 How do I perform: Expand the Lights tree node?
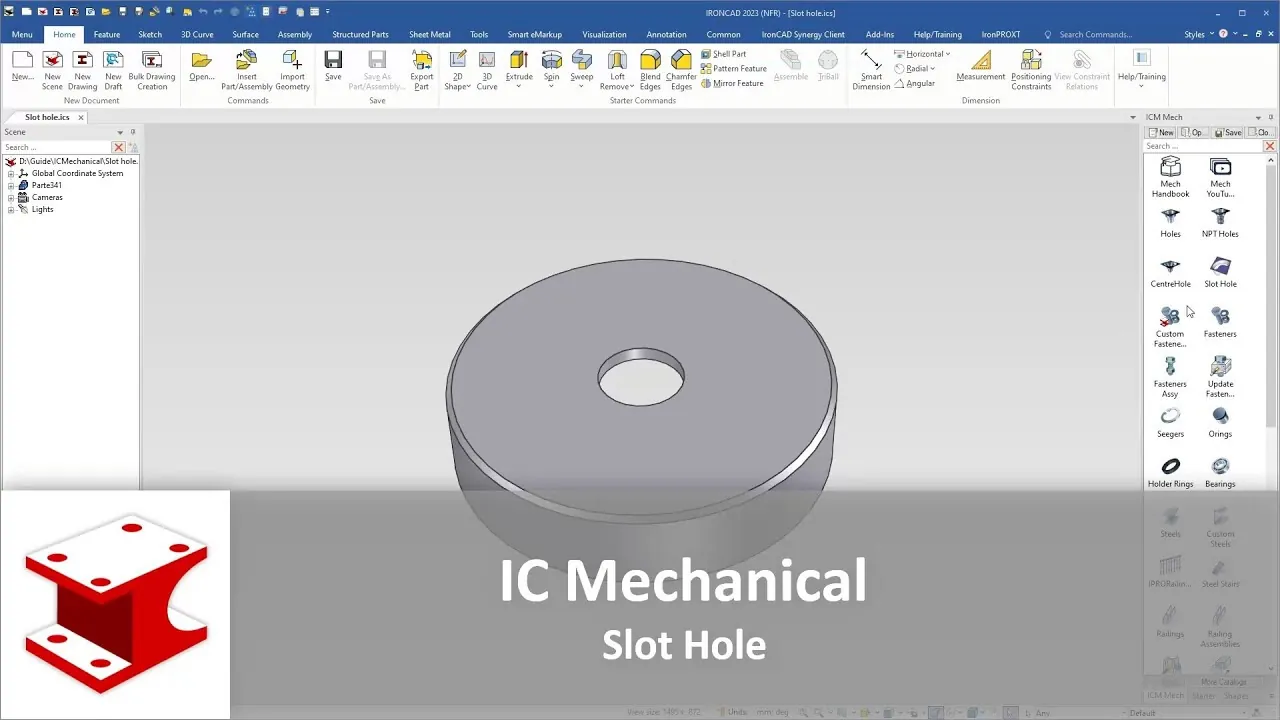(11, 209)
